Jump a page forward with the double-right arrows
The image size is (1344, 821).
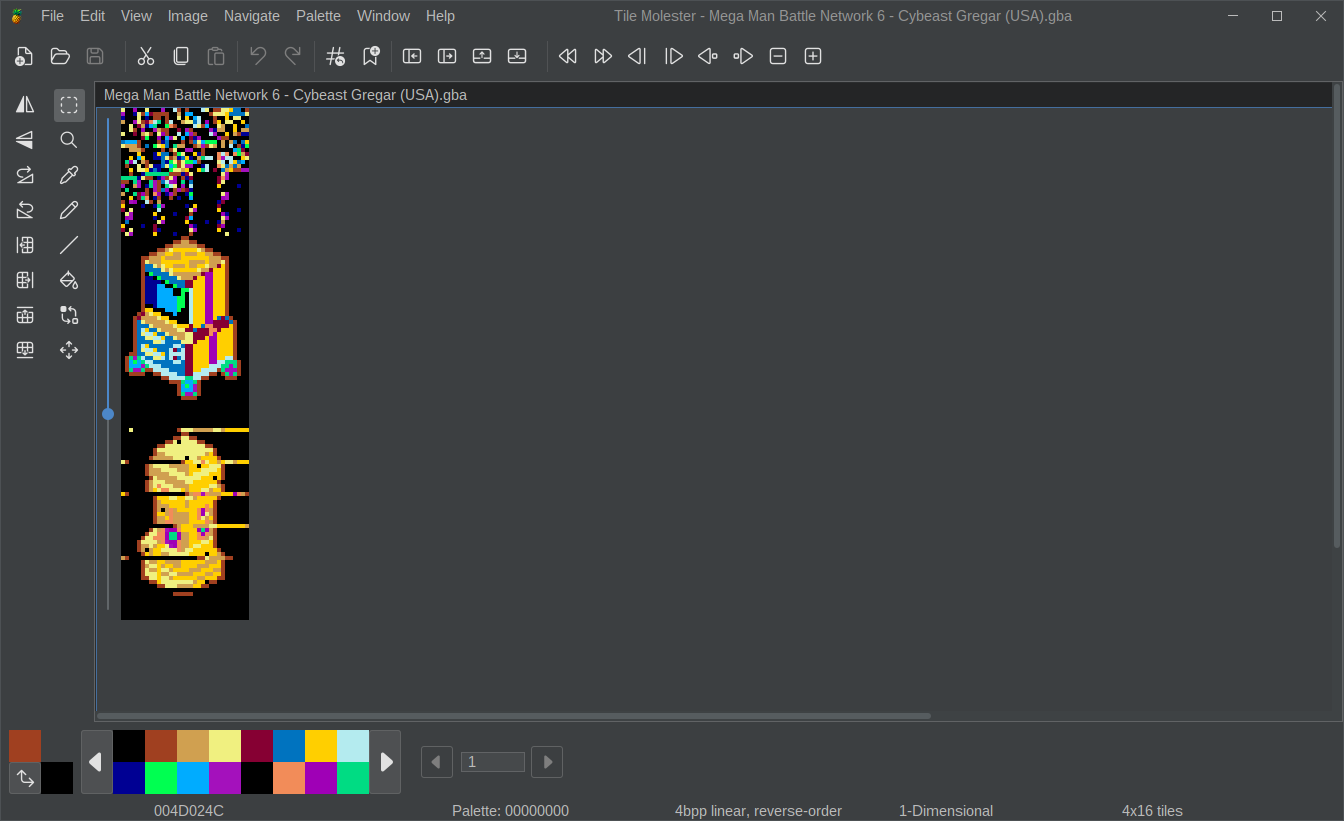click(603, 57)
